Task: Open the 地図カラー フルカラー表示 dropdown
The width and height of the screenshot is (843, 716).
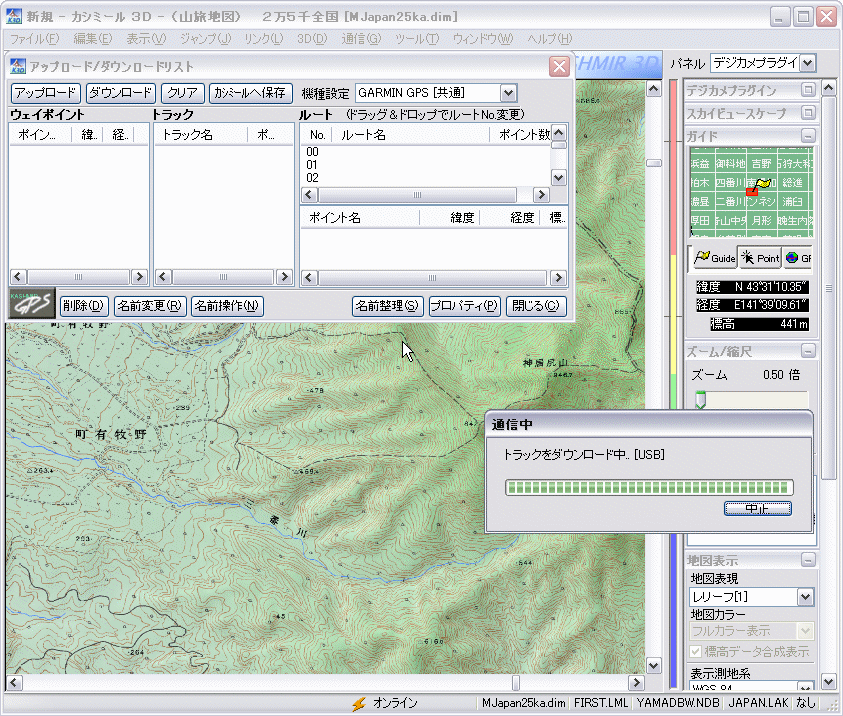Action: coord(805,631)
